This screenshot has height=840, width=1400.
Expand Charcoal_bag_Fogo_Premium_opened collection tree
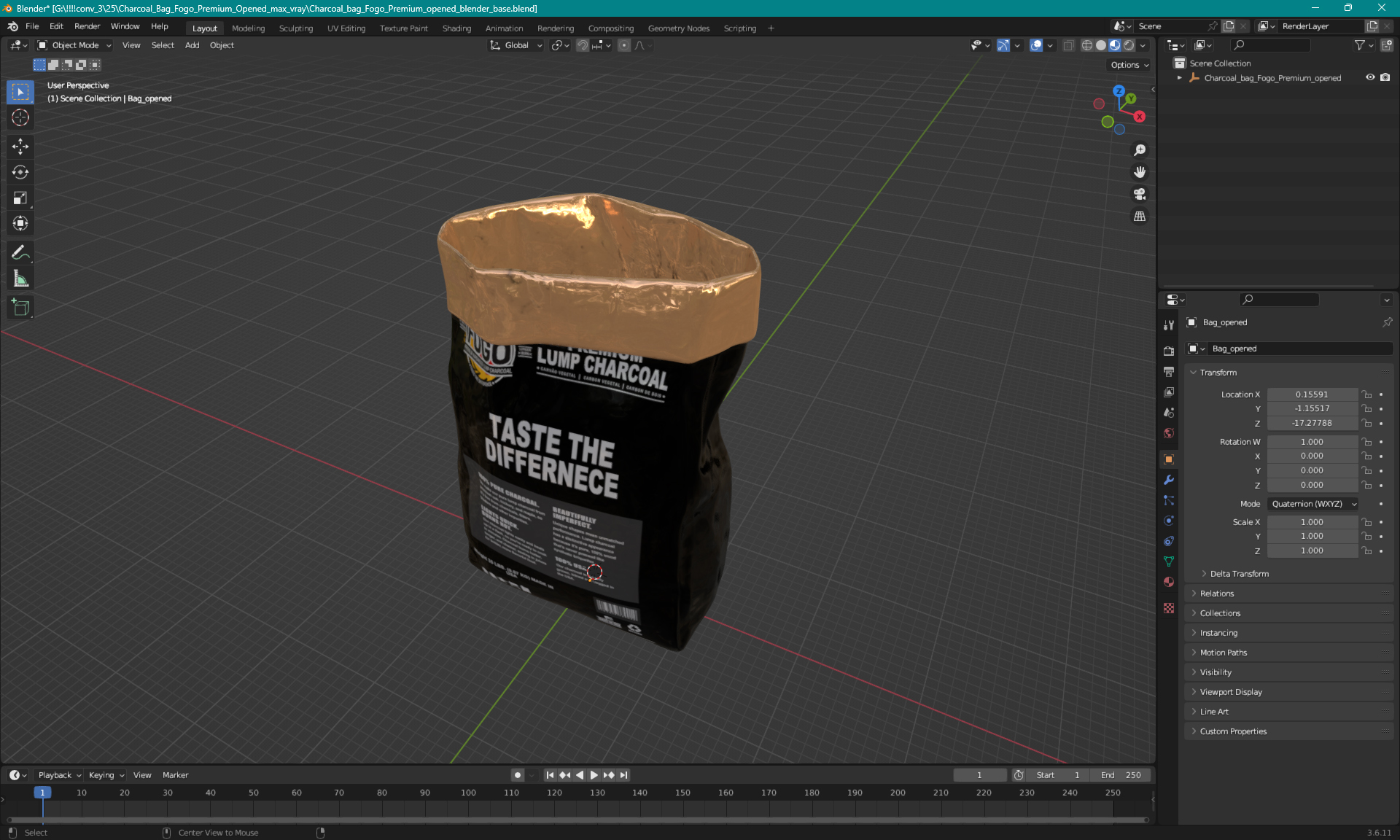pyautogui.click(x=1179, y=78)
